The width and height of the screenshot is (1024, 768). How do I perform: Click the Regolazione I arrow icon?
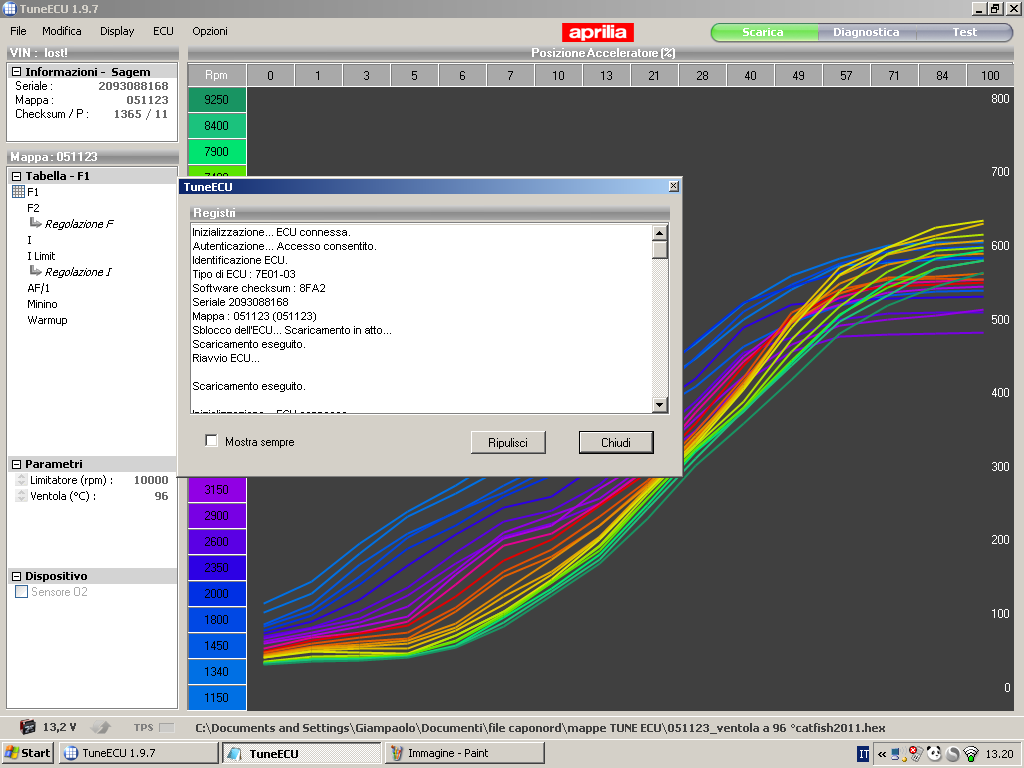click(x=35, y=271)
